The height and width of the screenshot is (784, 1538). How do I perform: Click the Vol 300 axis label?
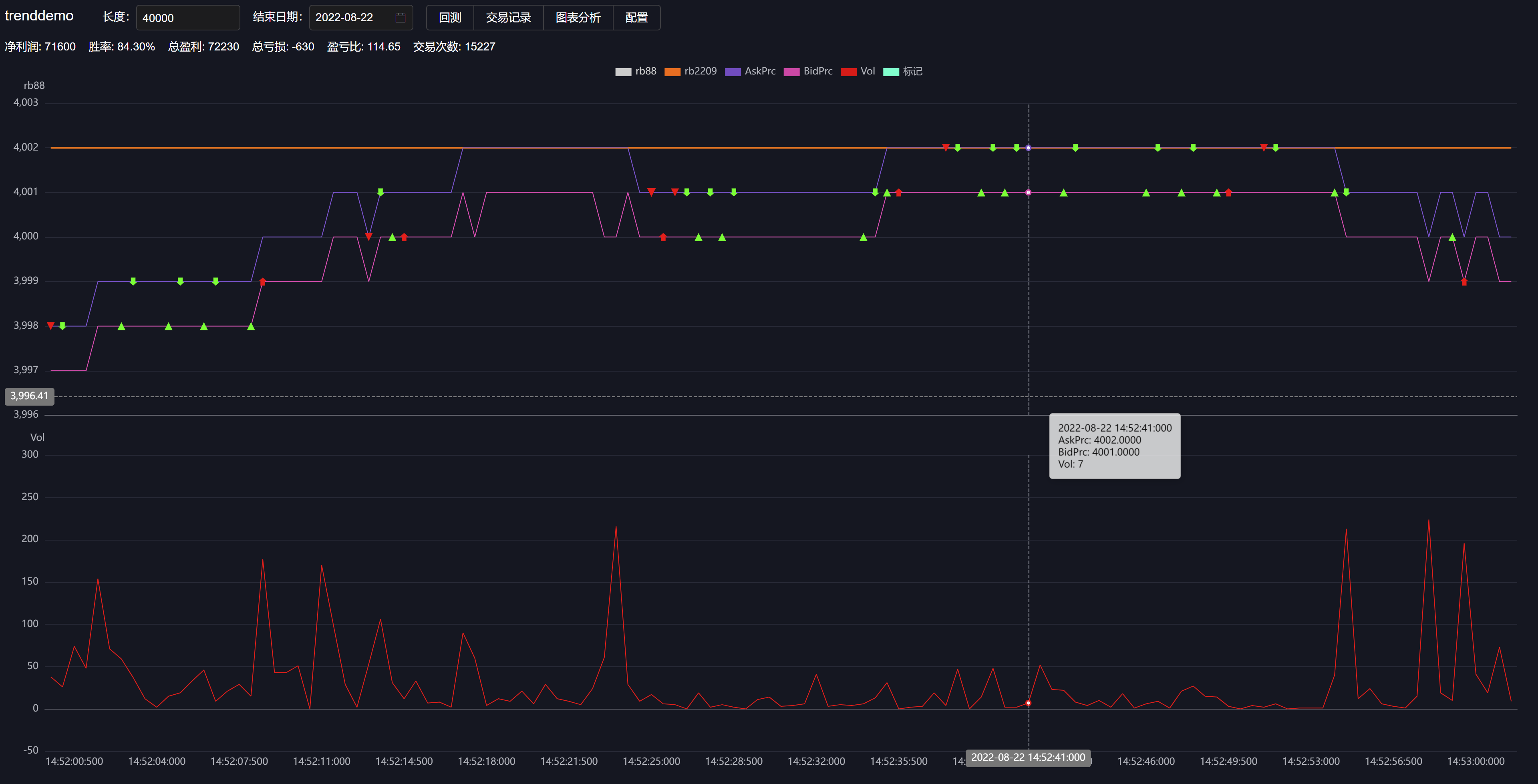(30, 454)
